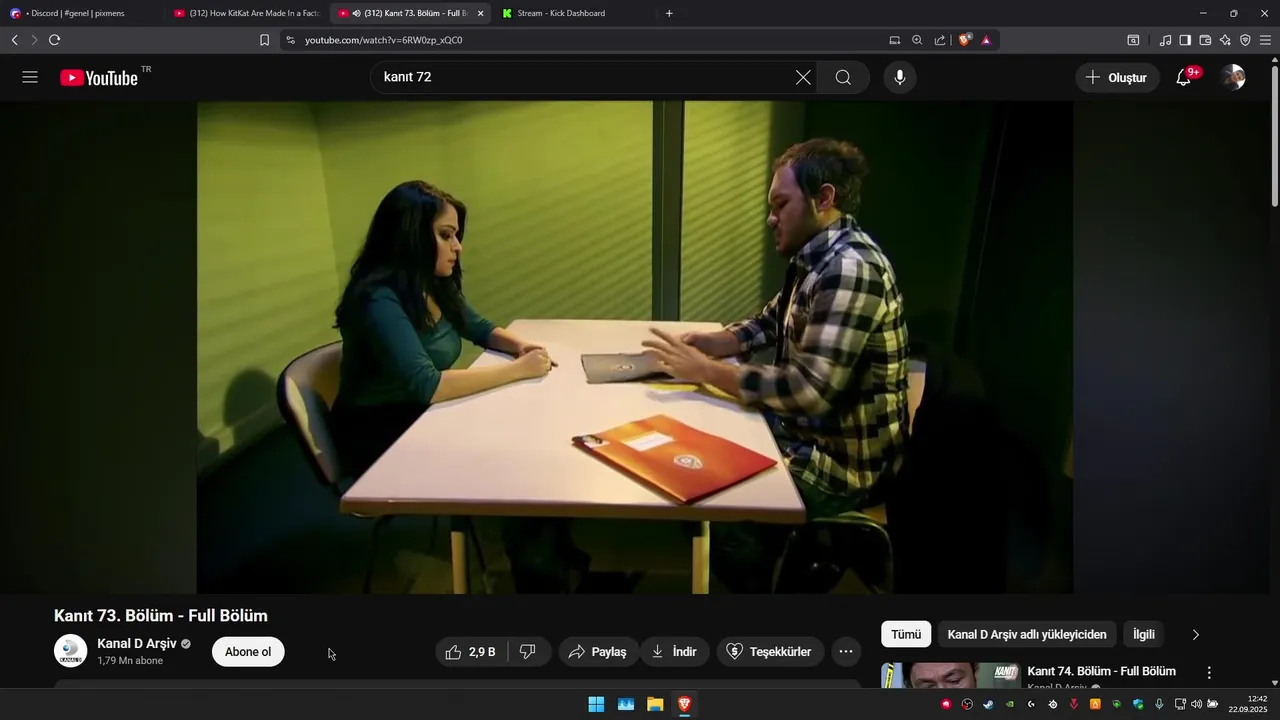Subscribe with Abone ol button
The image size is (1280, 720).
point(248,652)
